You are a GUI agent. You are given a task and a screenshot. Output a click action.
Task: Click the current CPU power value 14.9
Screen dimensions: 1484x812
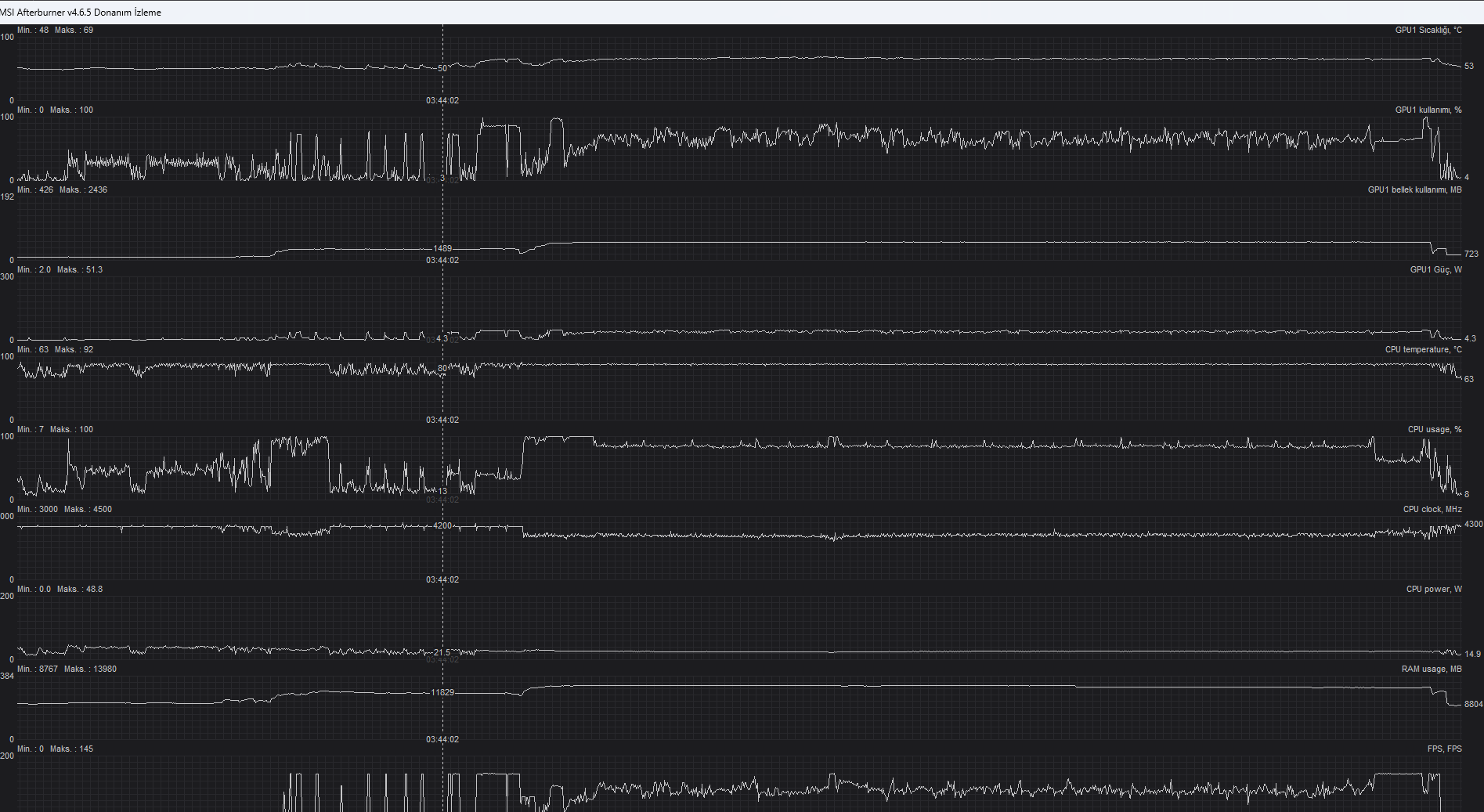[1472, 654]
